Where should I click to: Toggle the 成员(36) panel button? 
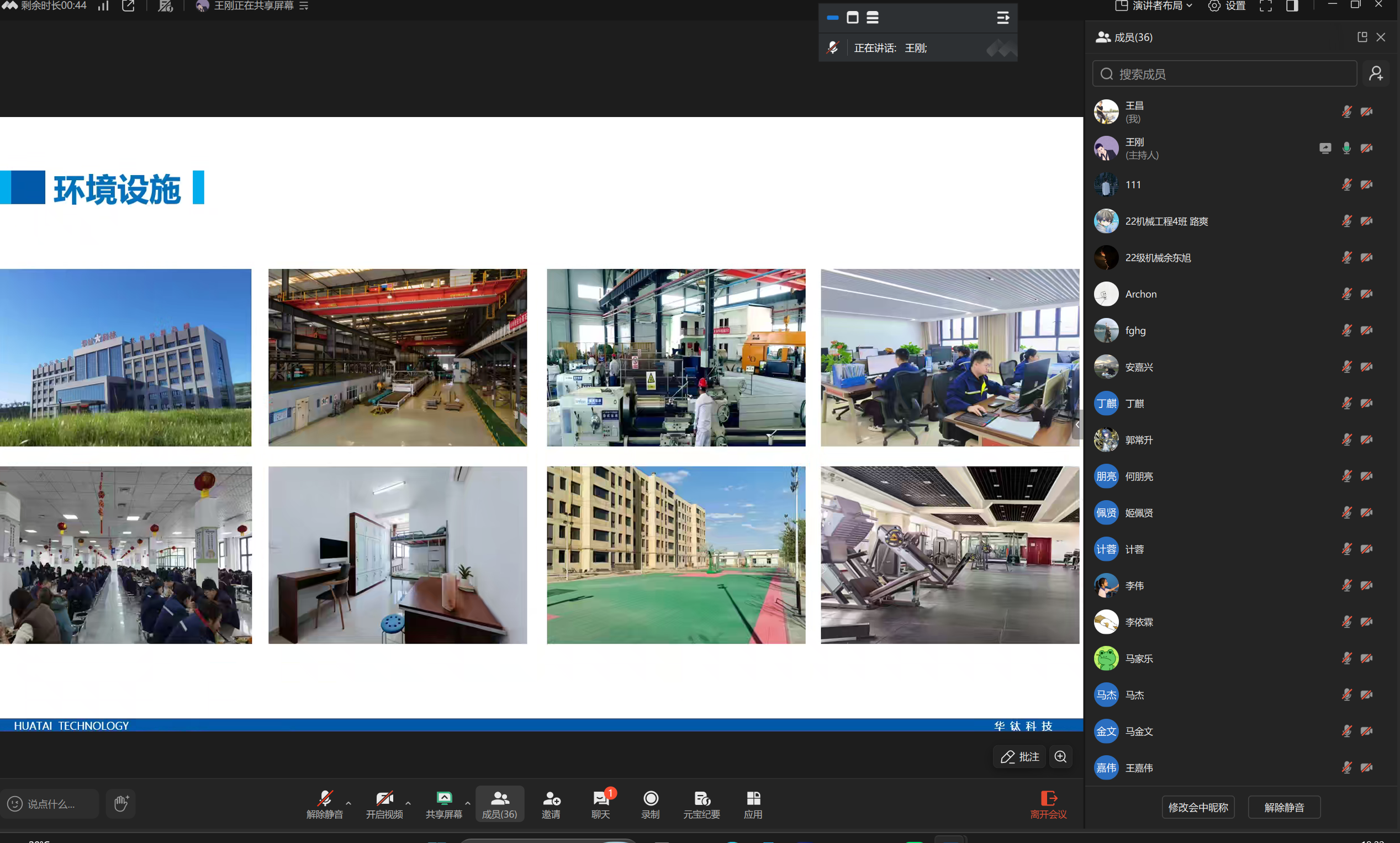tap(499, 804)
